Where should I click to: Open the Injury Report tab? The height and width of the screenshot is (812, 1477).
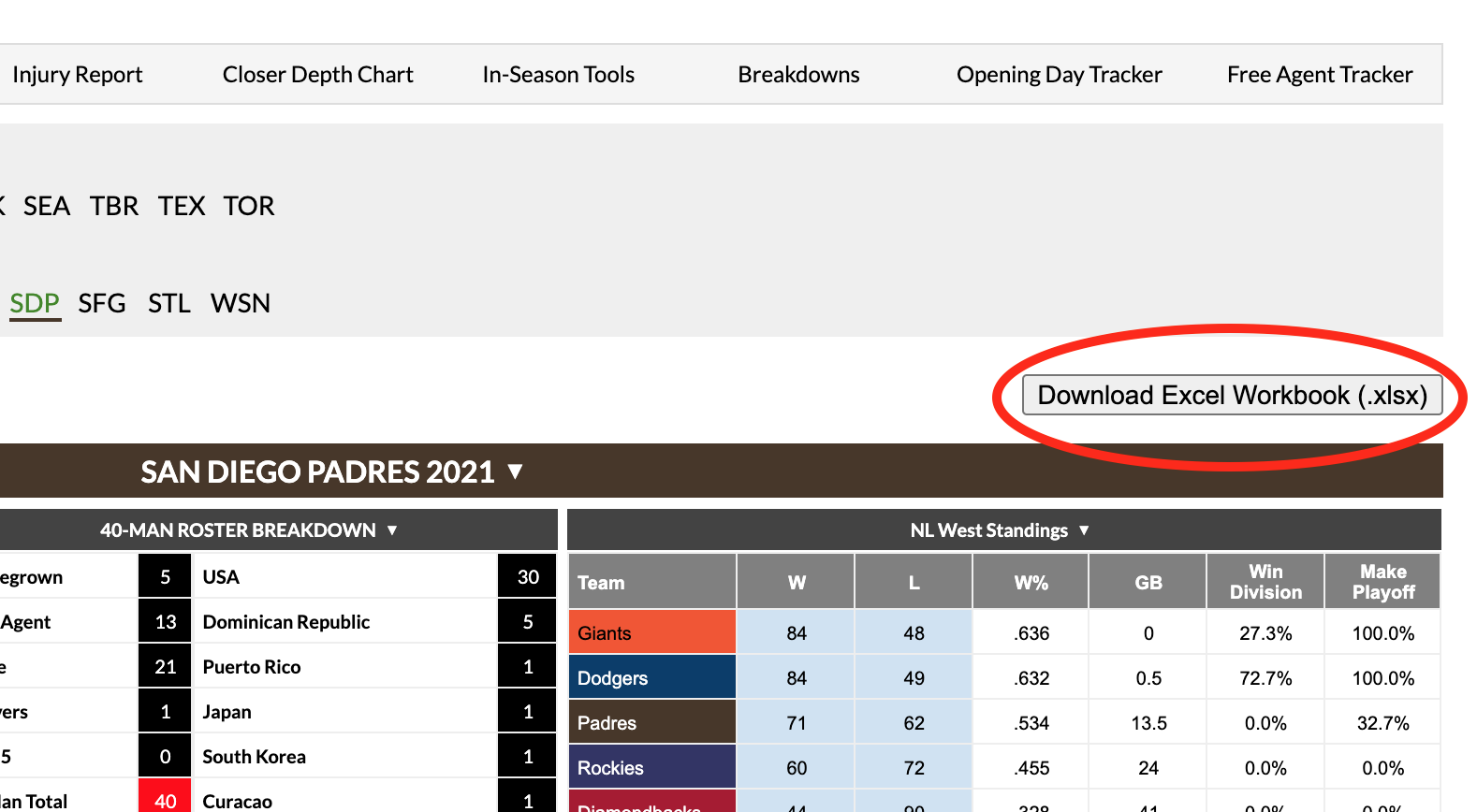point(77,75)
